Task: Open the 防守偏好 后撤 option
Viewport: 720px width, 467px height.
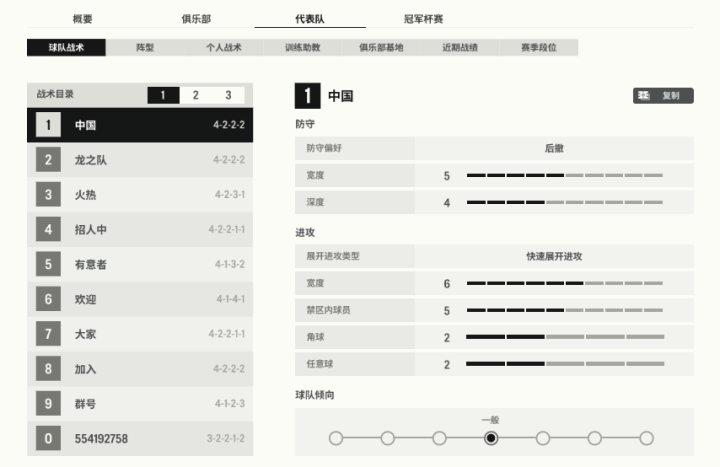Action: click(x=553, y=148)
